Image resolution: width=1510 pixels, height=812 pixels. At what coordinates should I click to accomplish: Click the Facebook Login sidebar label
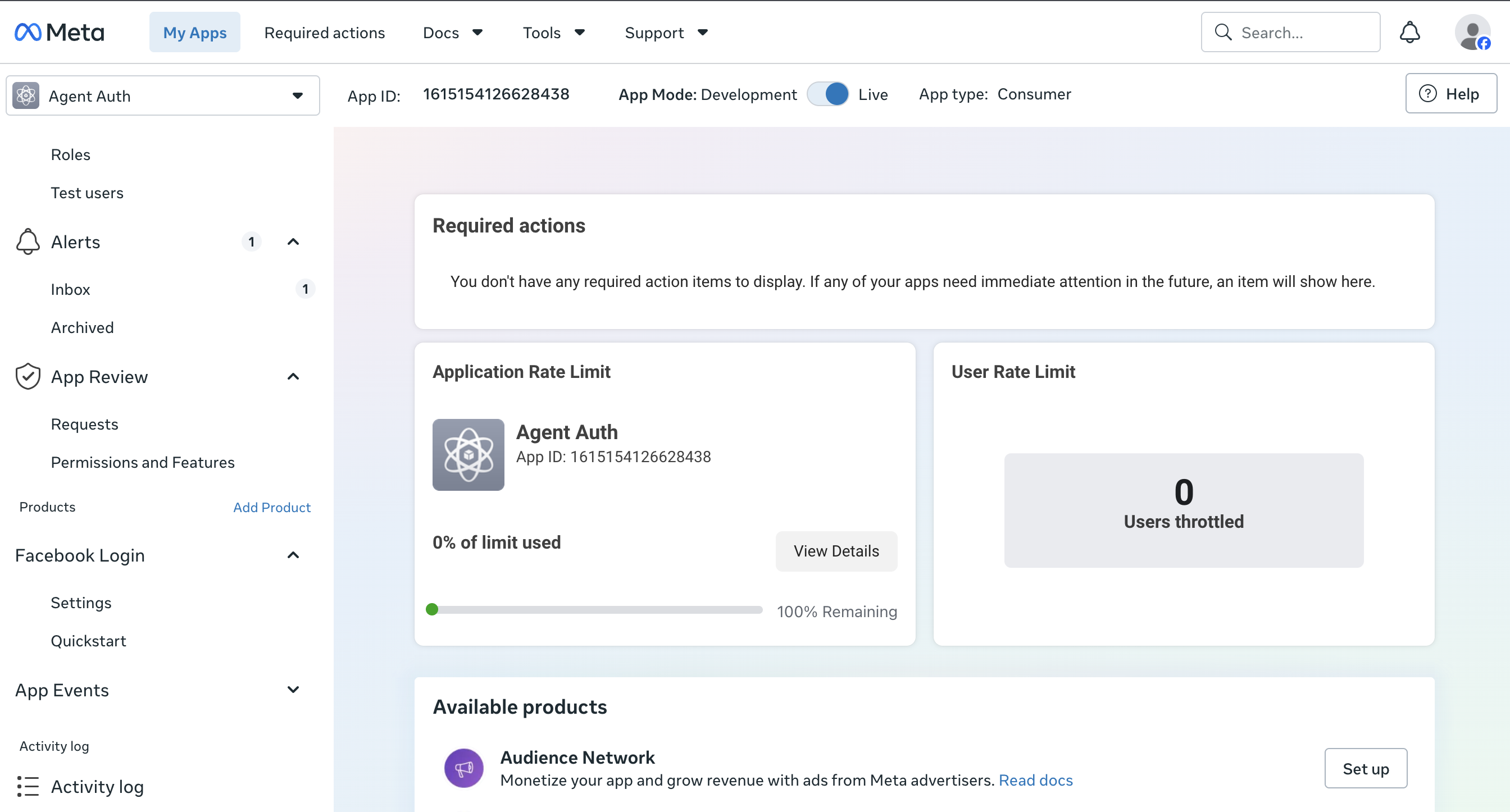80,555
